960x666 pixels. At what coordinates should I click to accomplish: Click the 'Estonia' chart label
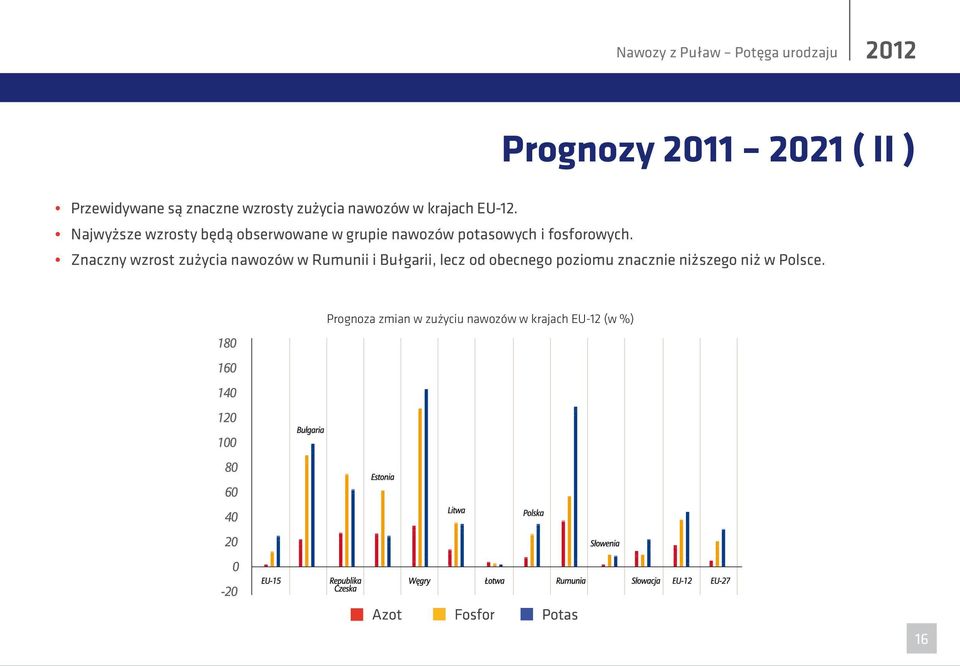coord(383,477)
